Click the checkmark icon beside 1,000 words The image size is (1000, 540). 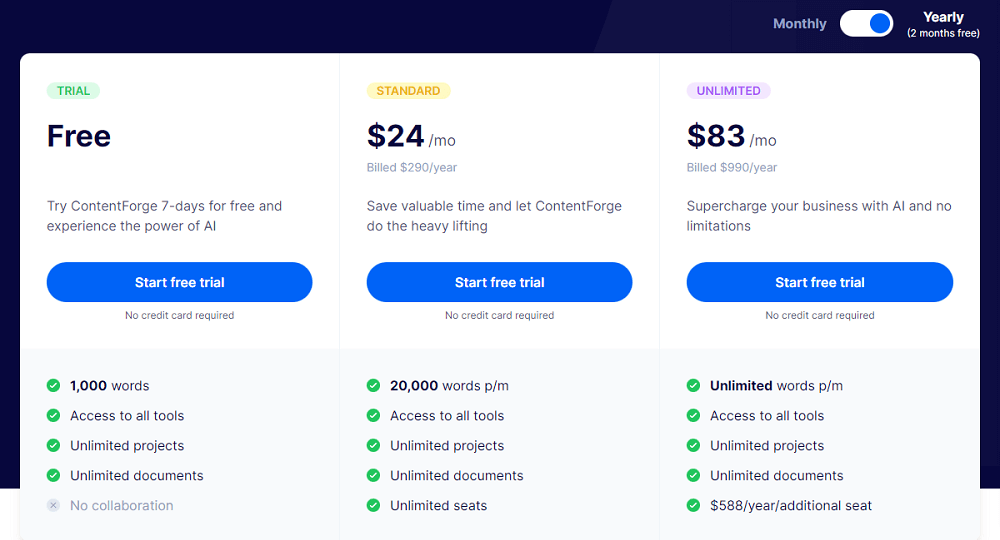click(x=54, y=386)
